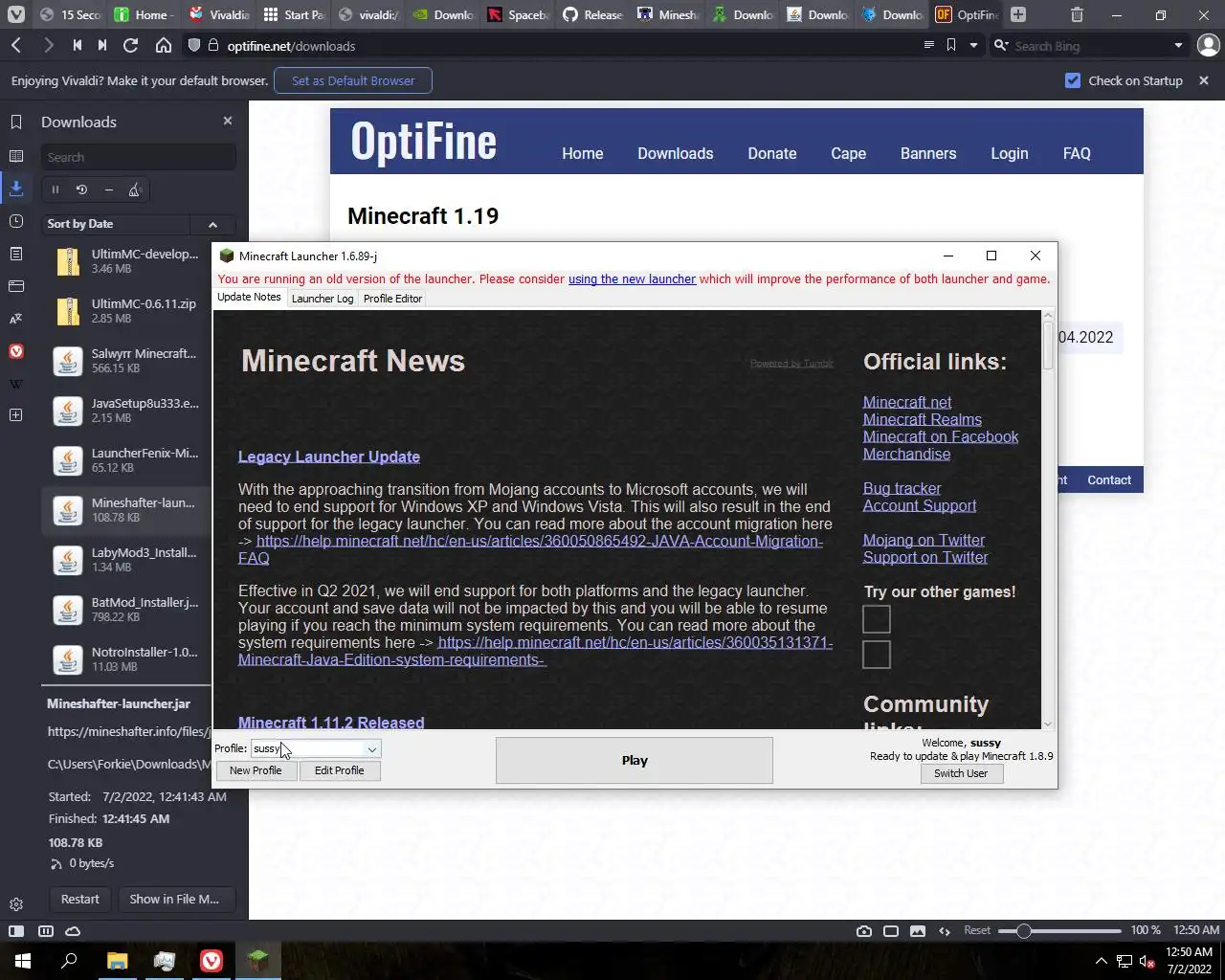Open the Vivaldi menu icon
The width and height of the screenshot is (1225, 980).
pyautogui.click(x=16, y=14)
